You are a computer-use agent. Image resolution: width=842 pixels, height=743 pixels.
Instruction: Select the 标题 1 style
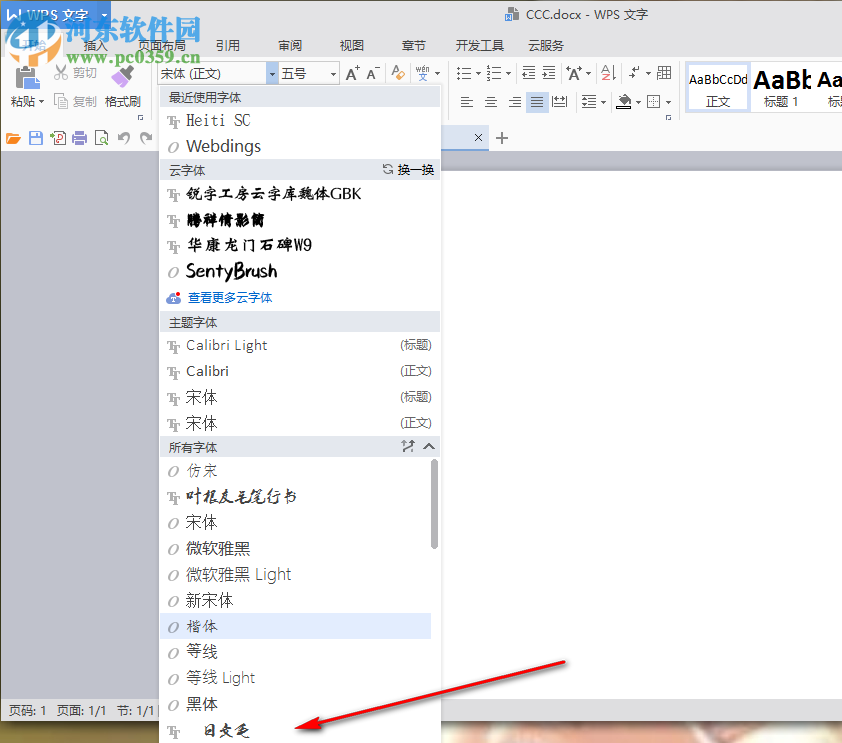pyautogui.click(x=781, y=88)
